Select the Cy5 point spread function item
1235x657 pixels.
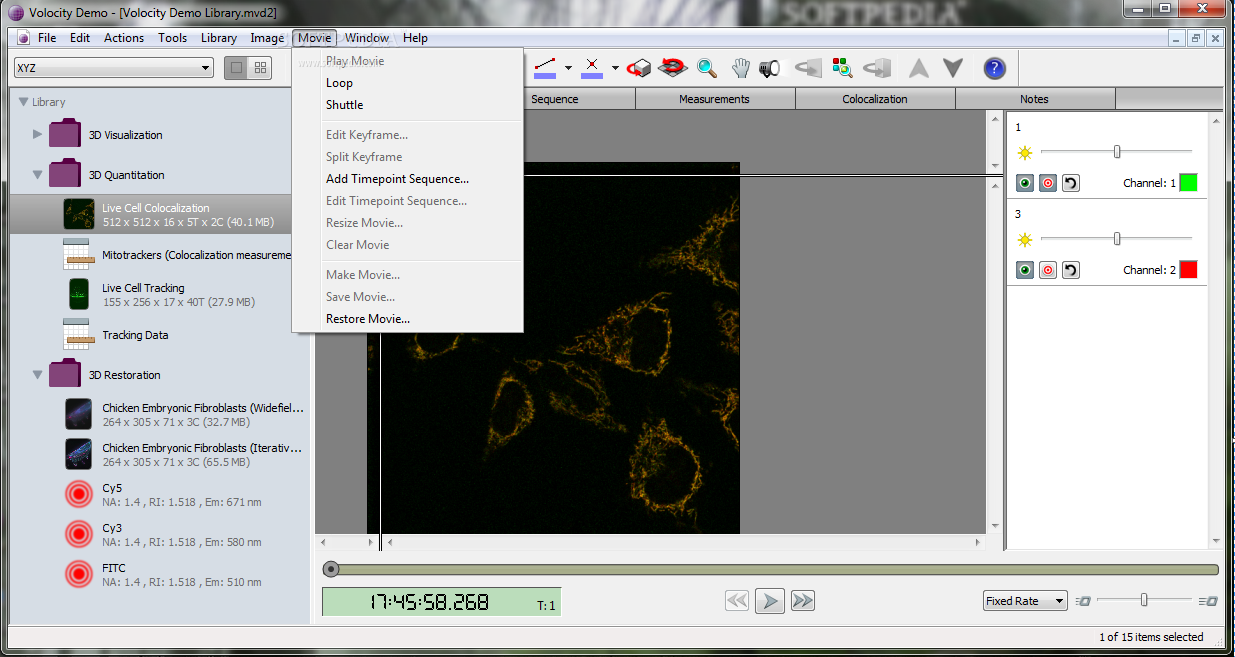click(162, 495)
